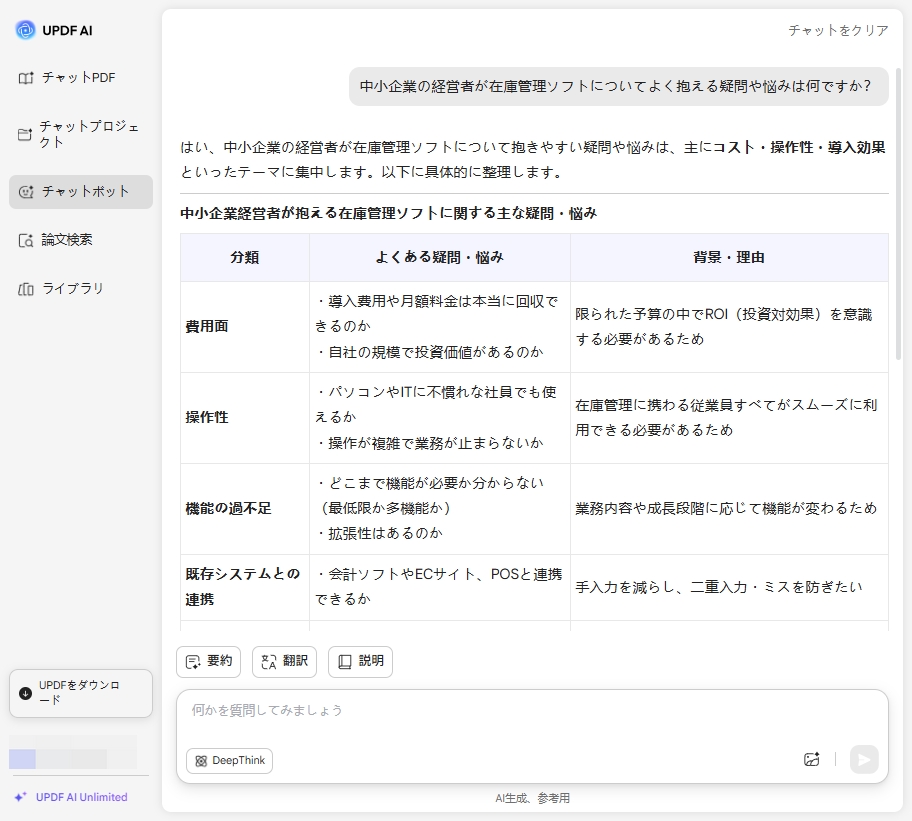Click チャットをクリア to clear chat
This screenshot has width=912, height=821.
click(x=838, y=30)
